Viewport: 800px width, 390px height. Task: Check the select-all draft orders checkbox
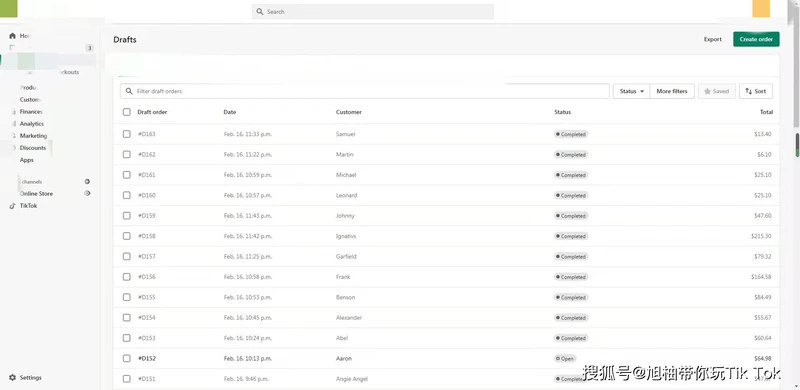point(127,112)
